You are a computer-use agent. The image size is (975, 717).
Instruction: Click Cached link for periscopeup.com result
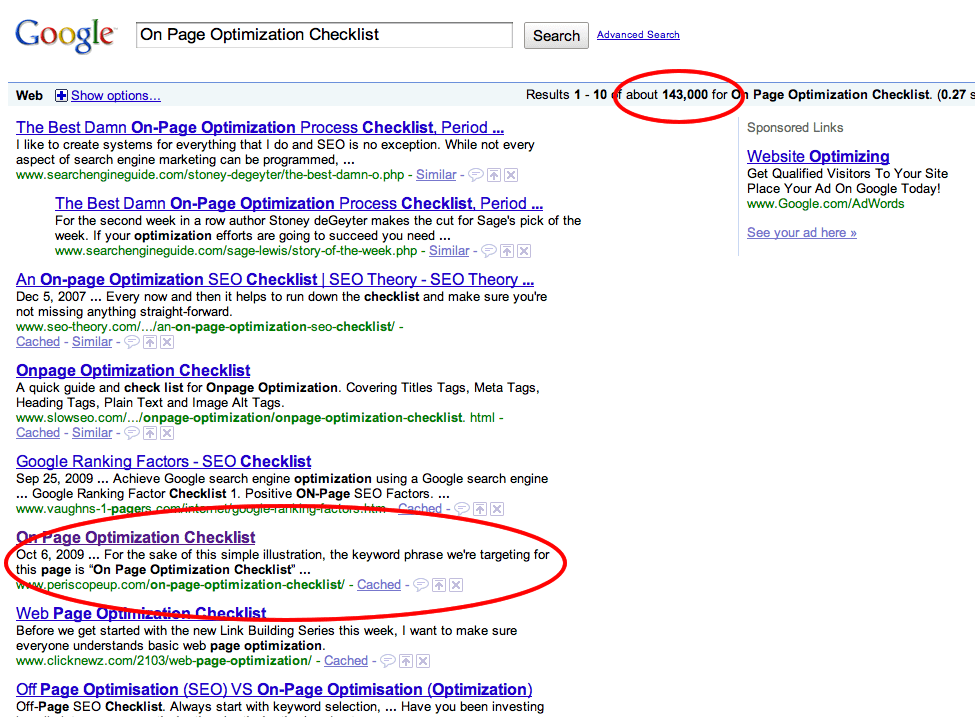pyautogui.click(x=379, y=585)
